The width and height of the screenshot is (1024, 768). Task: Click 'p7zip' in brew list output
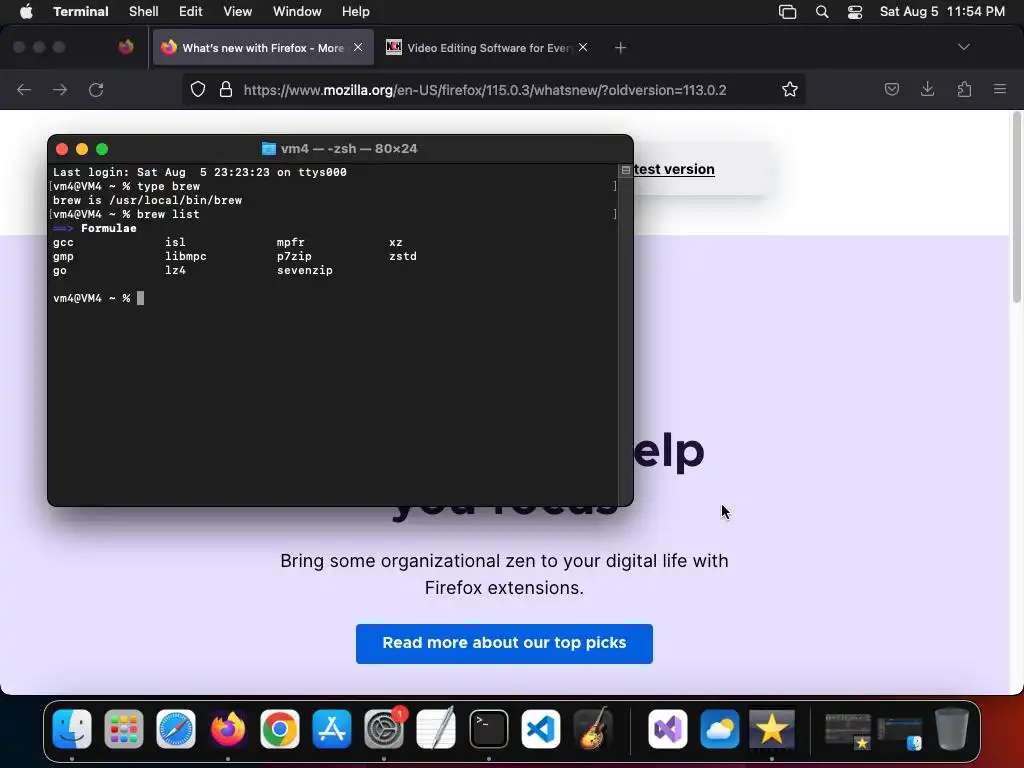[x=294, y=257]
